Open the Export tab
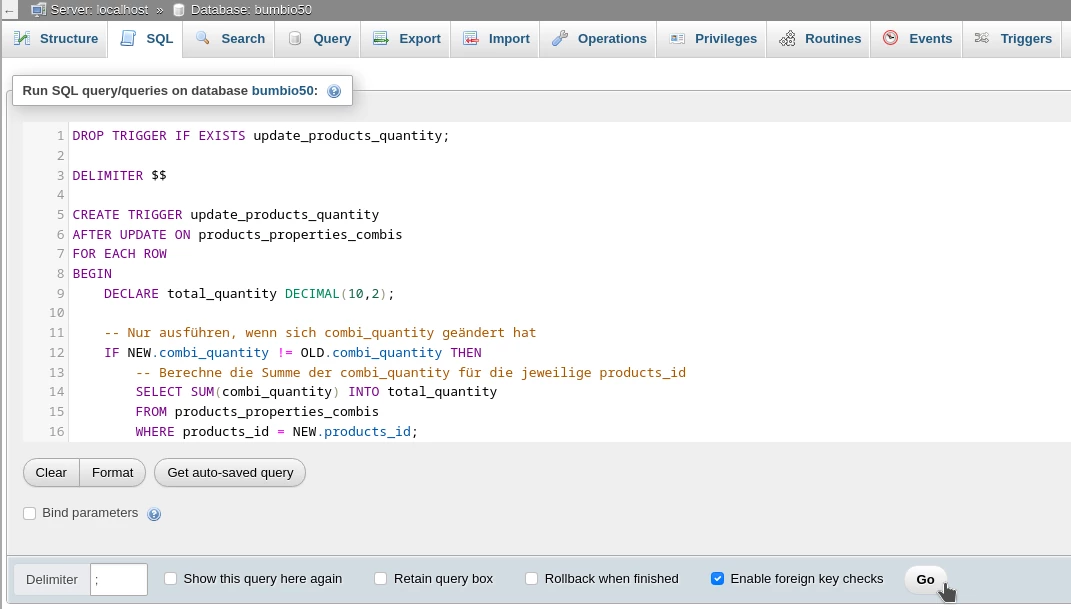 406,39
